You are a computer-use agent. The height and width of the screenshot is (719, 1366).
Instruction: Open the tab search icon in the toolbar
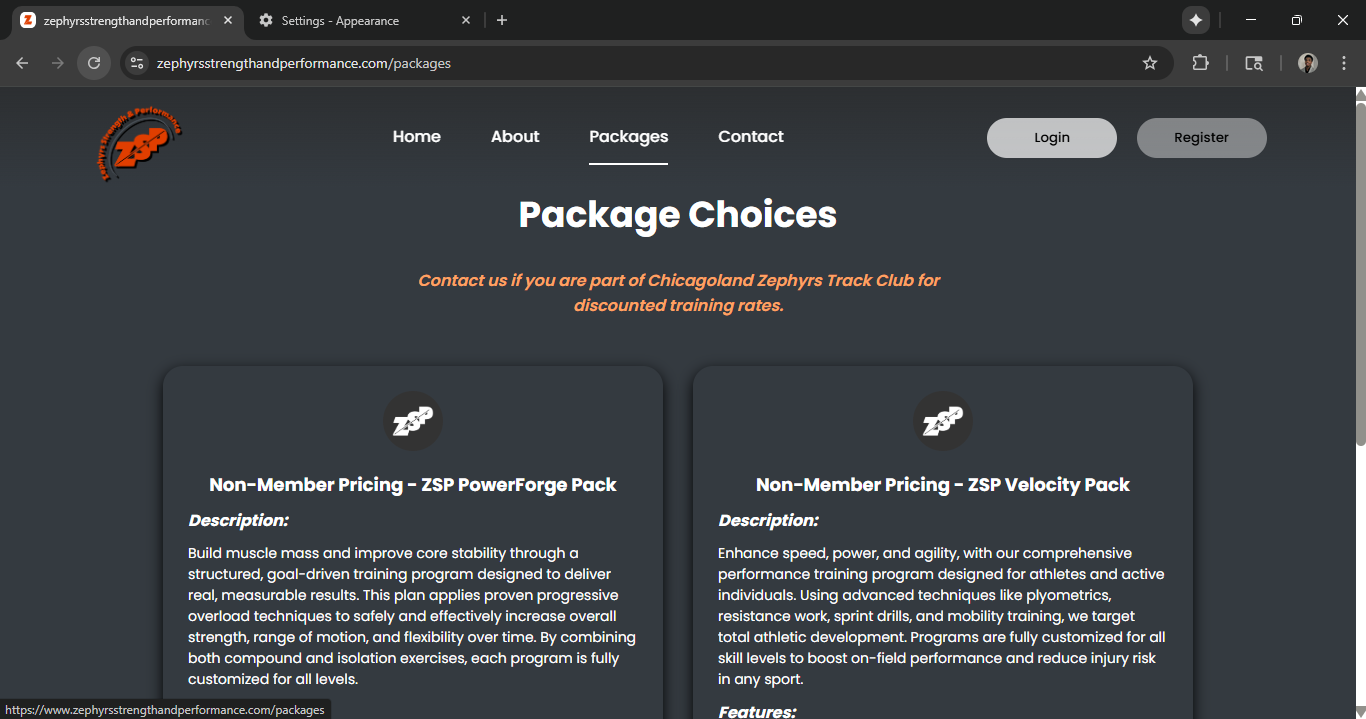pos(1253,62)
